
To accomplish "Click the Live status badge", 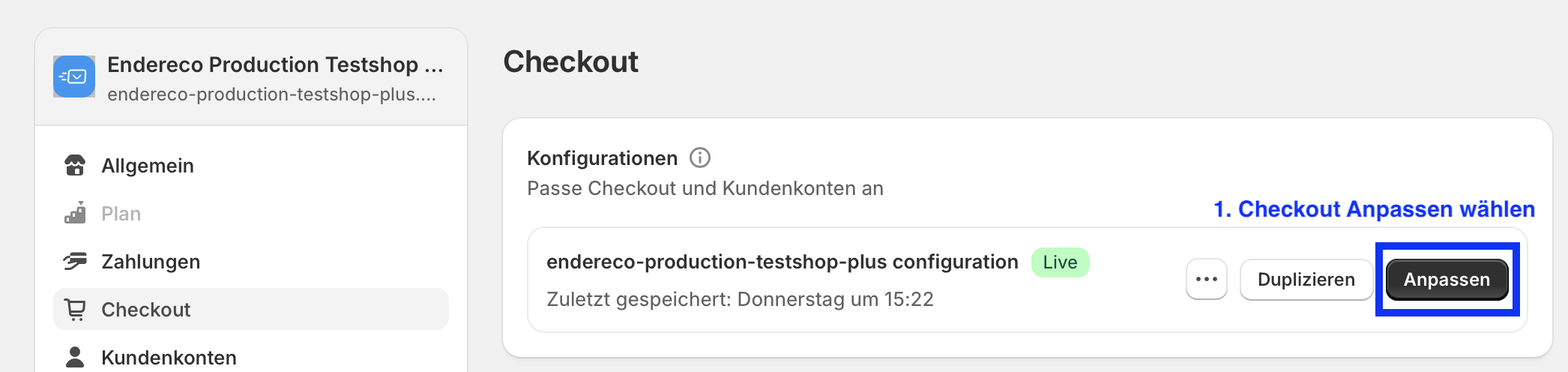I will pos(1061,262).
